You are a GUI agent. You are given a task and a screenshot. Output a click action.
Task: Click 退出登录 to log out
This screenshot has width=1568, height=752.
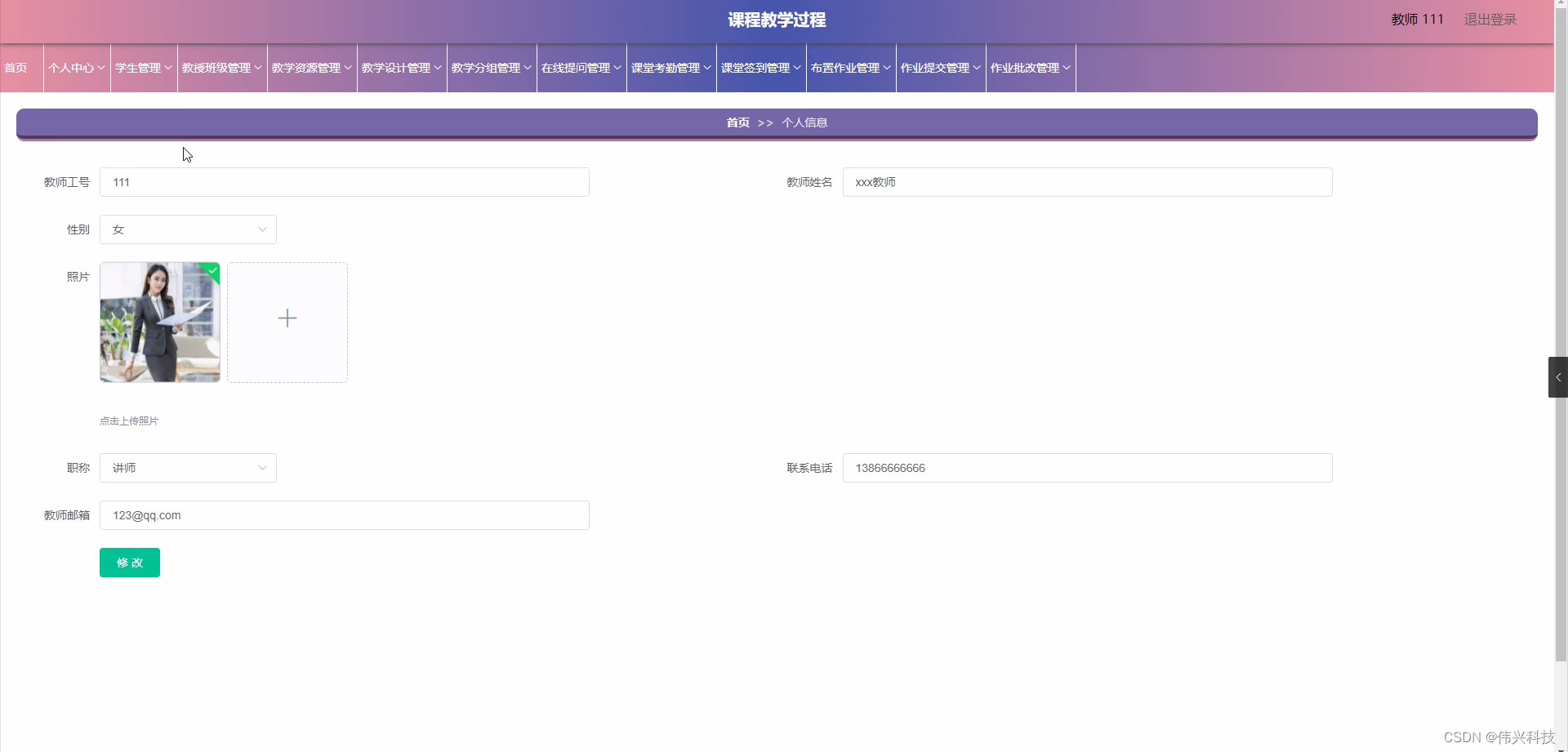tap(1489, 19)
